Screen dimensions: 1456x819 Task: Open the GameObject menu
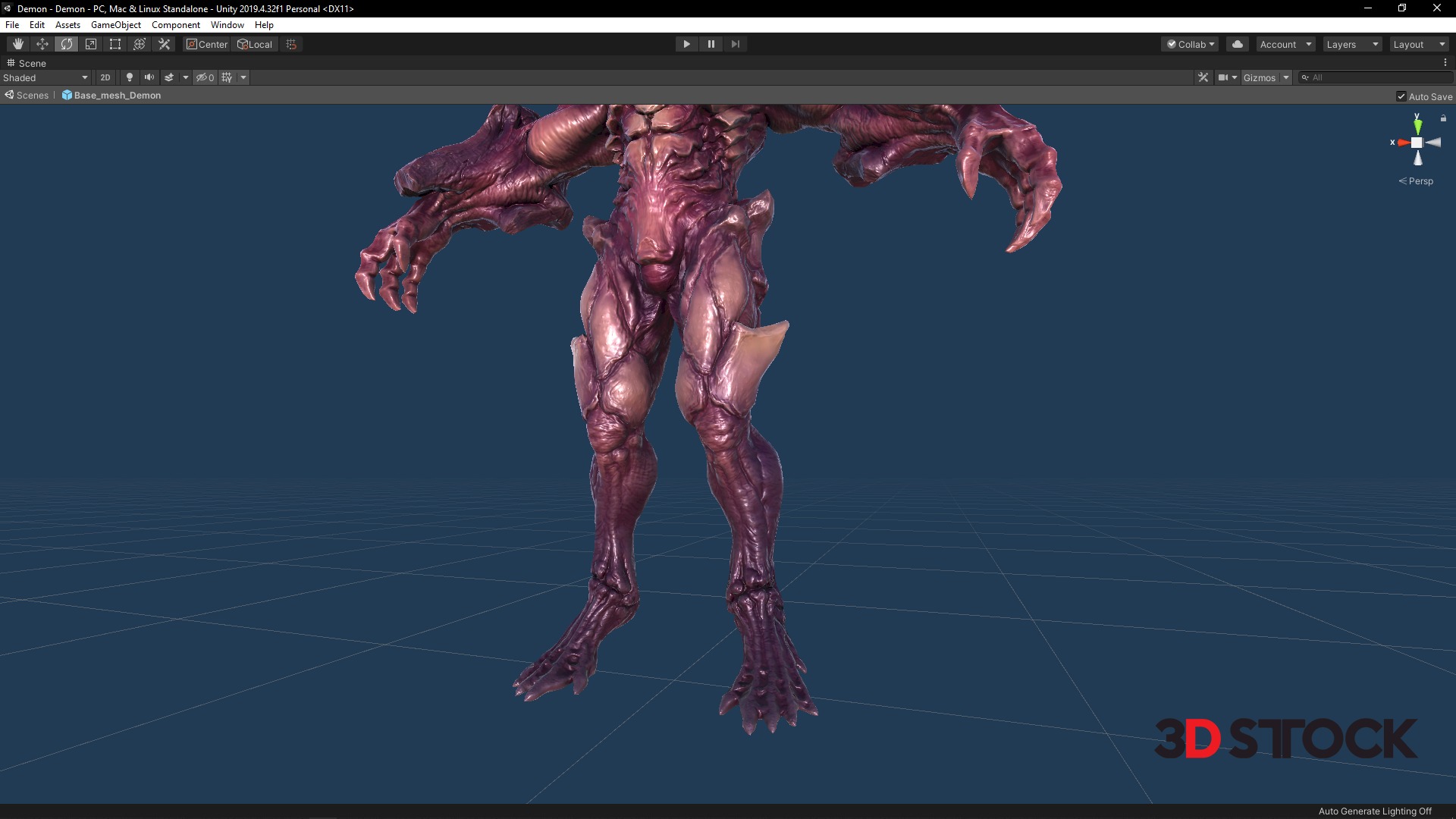coord(115,25)
